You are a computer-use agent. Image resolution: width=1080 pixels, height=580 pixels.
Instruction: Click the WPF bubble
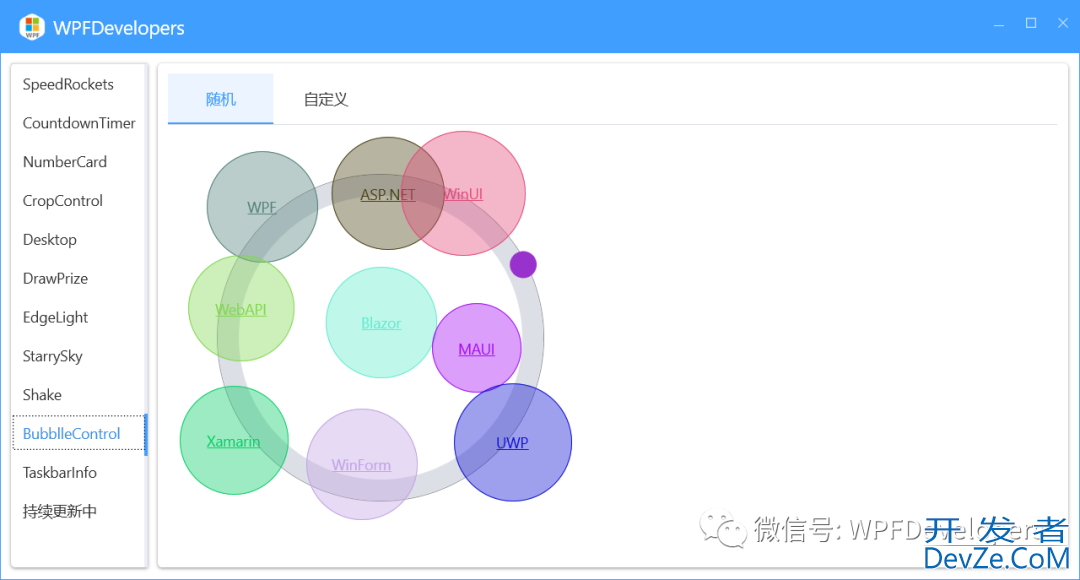pyautogui.click(x=262, y=207)
